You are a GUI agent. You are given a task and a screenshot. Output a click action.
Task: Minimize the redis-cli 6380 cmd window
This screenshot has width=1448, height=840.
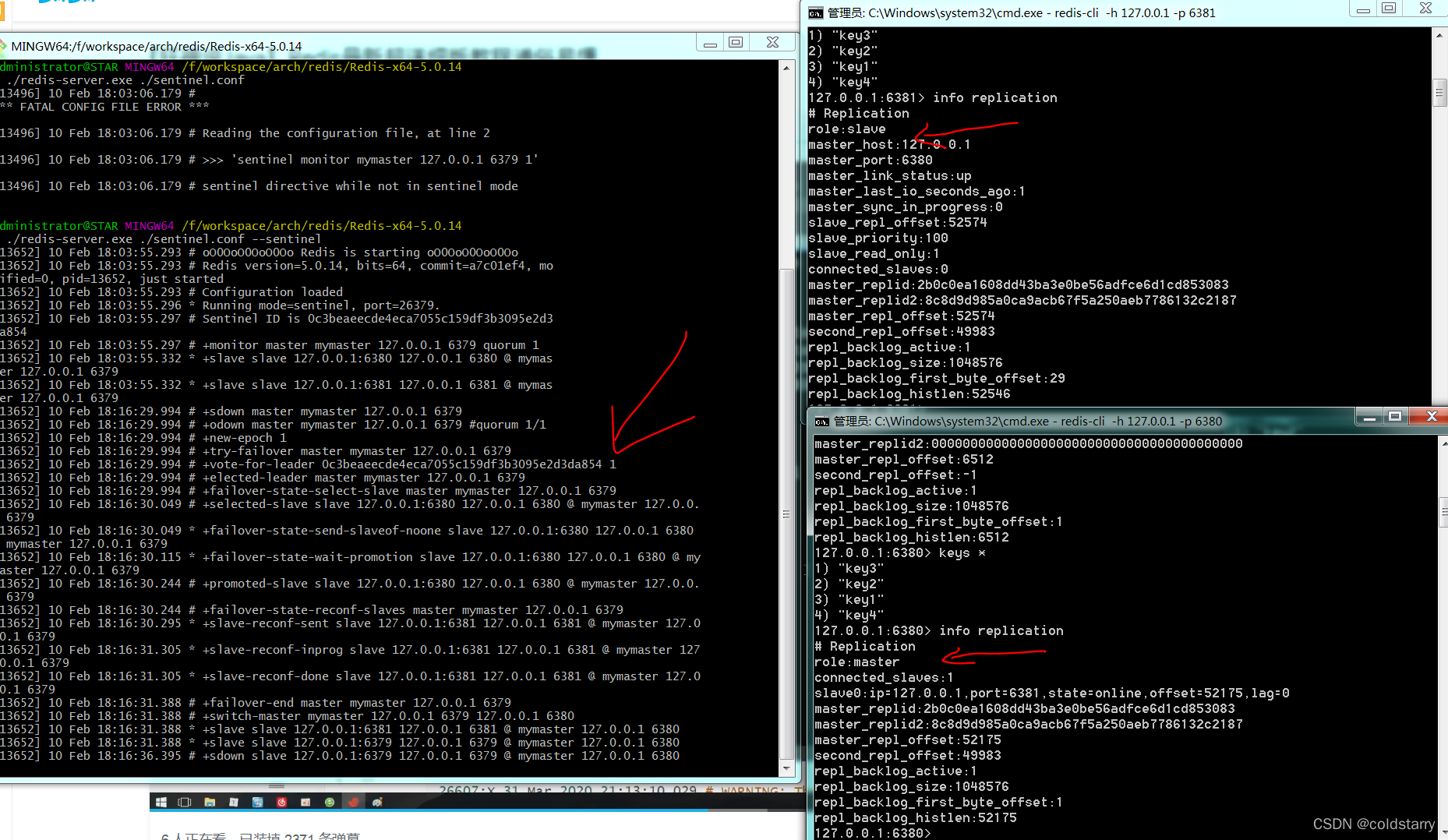tap(1369, 418)
